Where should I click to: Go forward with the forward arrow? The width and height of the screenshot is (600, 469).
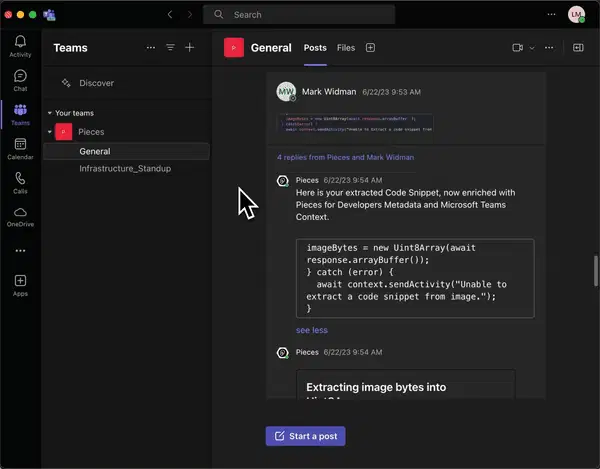[x=190, y=15]
